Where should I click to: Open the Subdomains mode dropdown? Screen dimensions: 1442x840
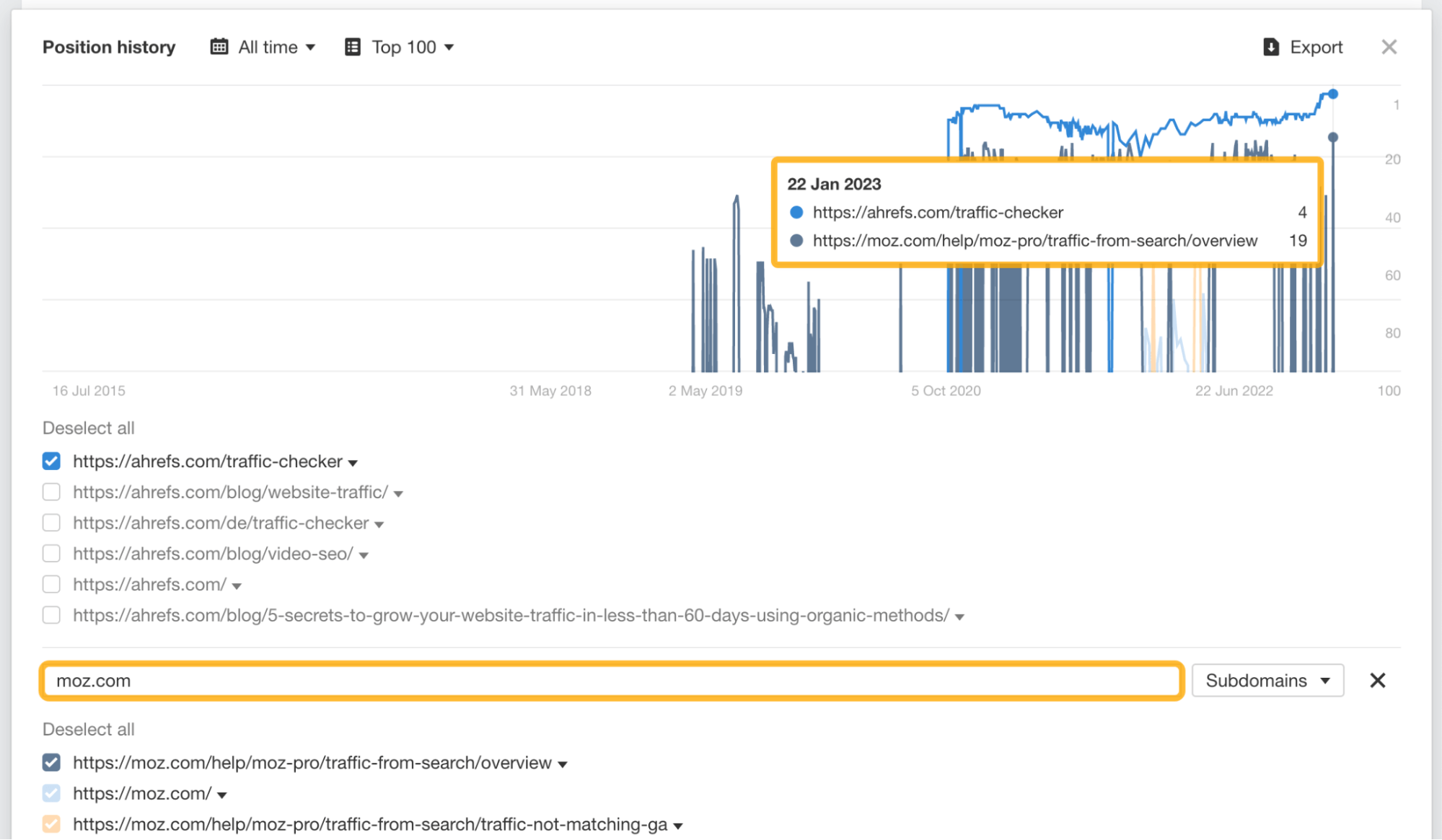[x=1267, y=680]
